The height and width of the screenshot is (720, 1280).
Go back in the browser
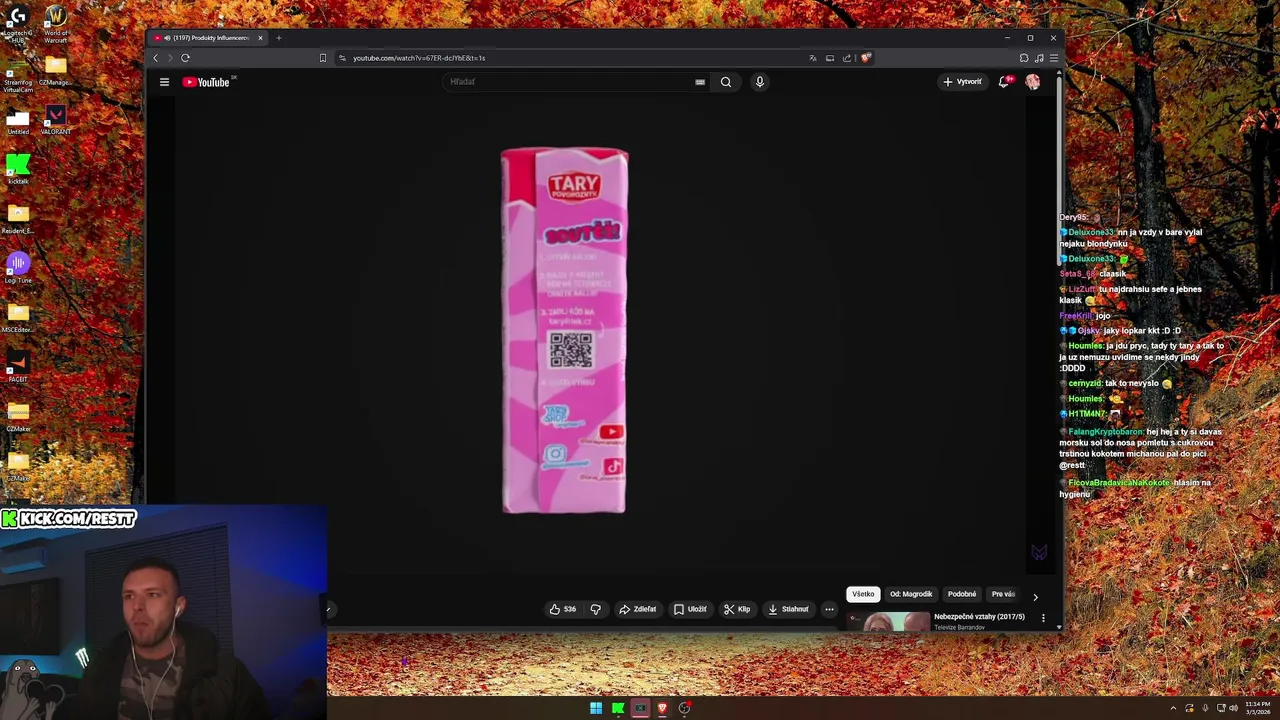click(x=156, y=58)
